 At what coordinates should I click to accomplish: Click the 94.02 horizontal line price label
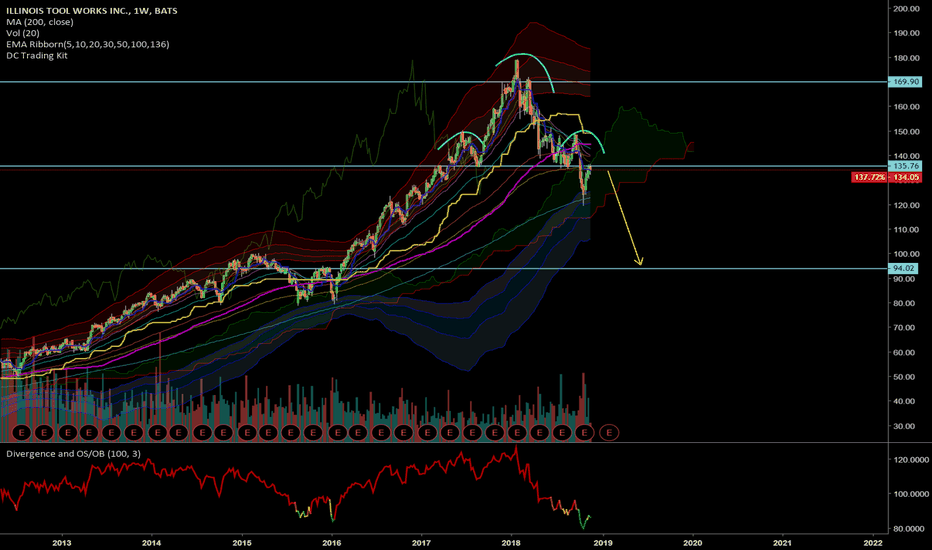pos(903,268)
